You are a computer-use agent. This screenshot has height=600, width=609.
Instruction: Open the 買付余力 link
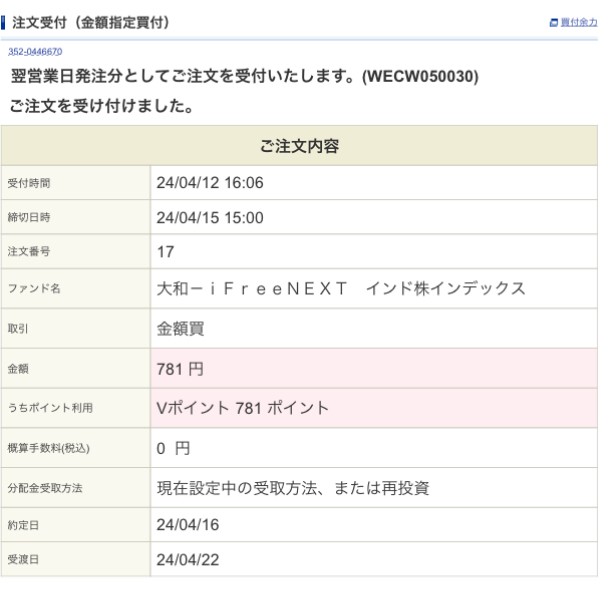(x=579, y=22)
